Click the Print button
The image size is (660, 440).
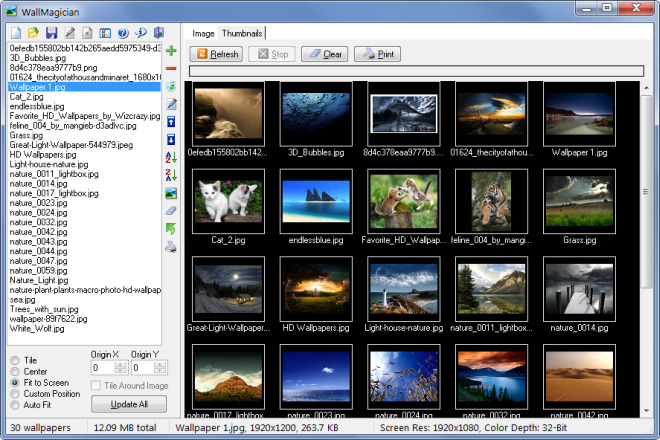(379, 54)
